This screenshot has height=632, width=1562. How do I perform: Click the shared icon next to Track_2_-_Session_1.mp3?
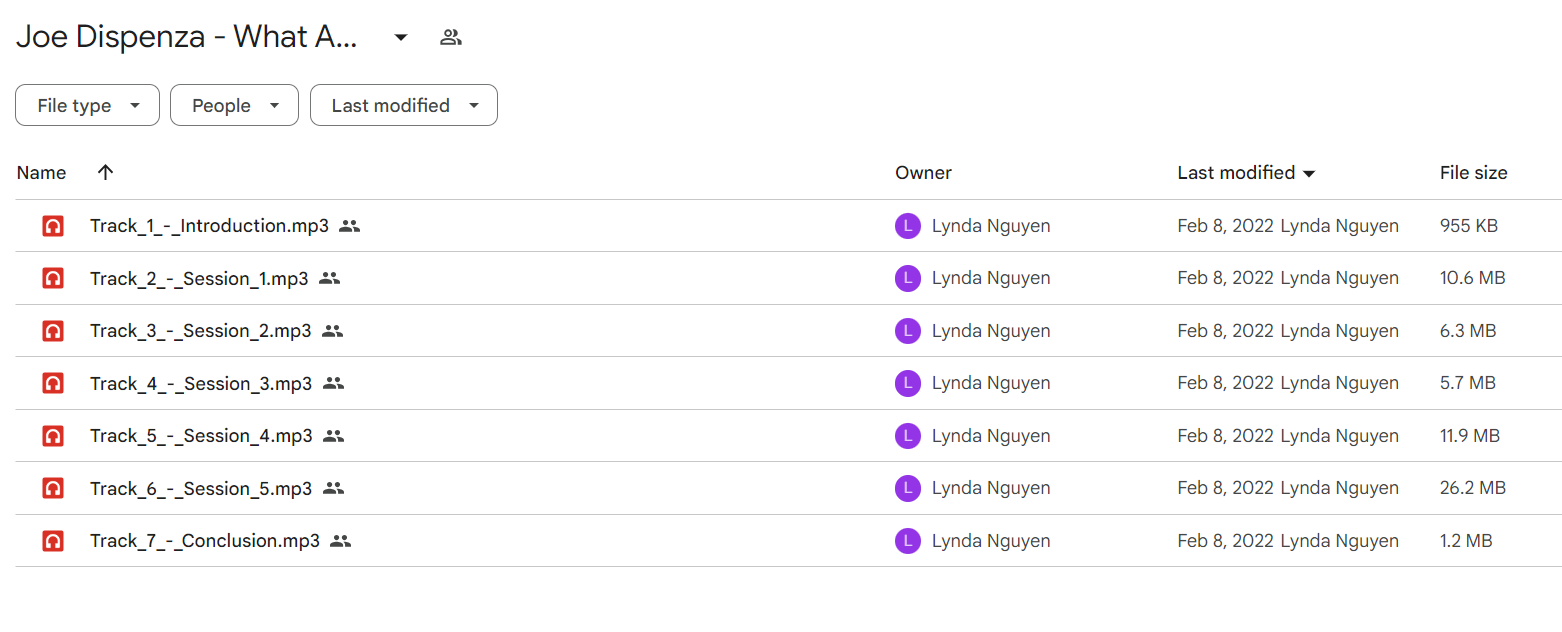coord(330,278)
